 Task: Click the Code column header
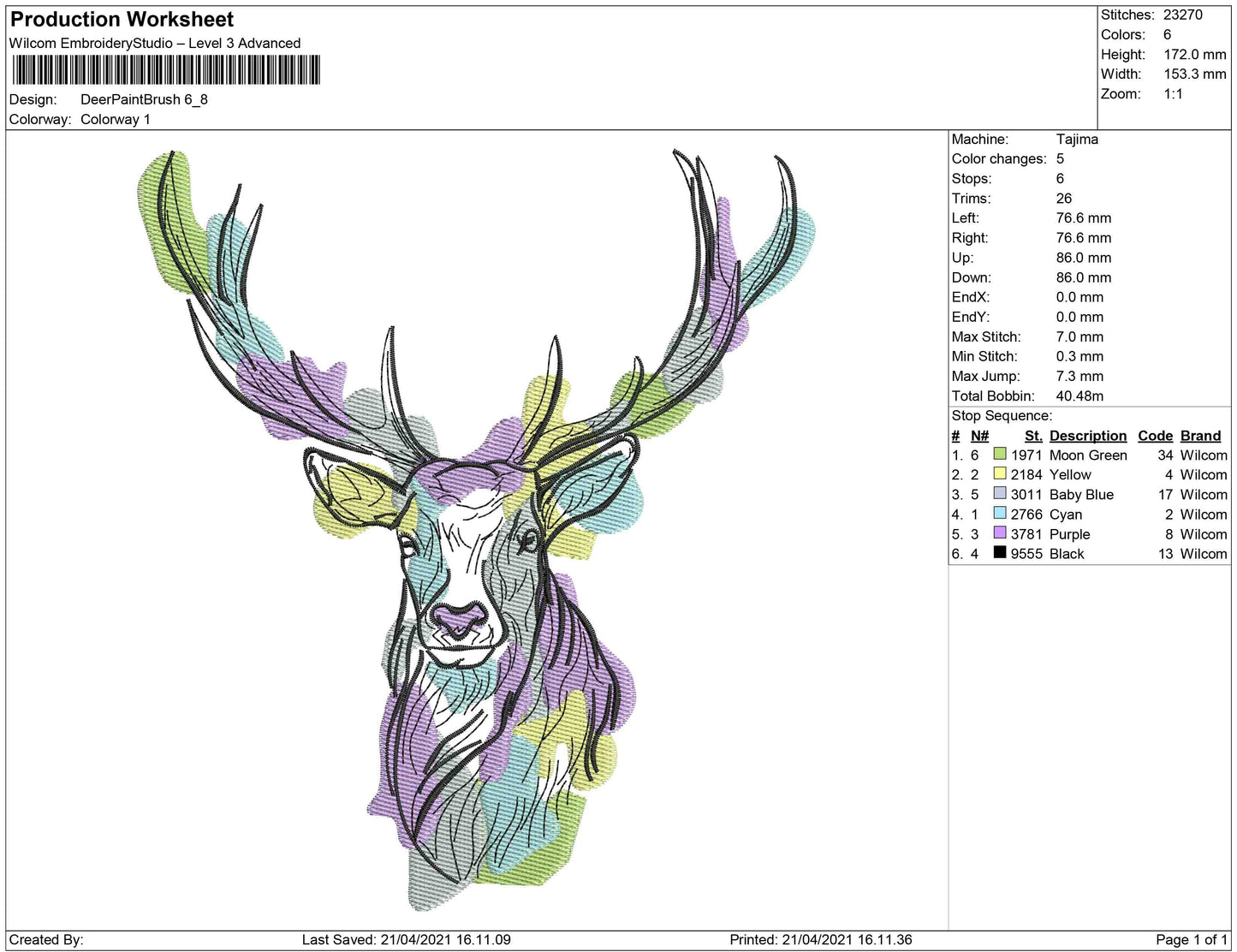(1155, 436)
